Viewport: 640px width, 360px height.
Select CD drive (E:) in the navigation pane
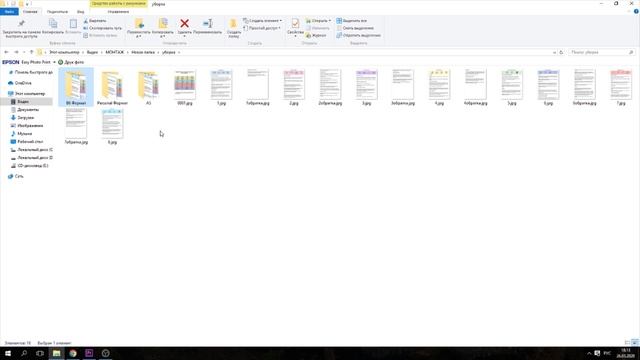33,166
